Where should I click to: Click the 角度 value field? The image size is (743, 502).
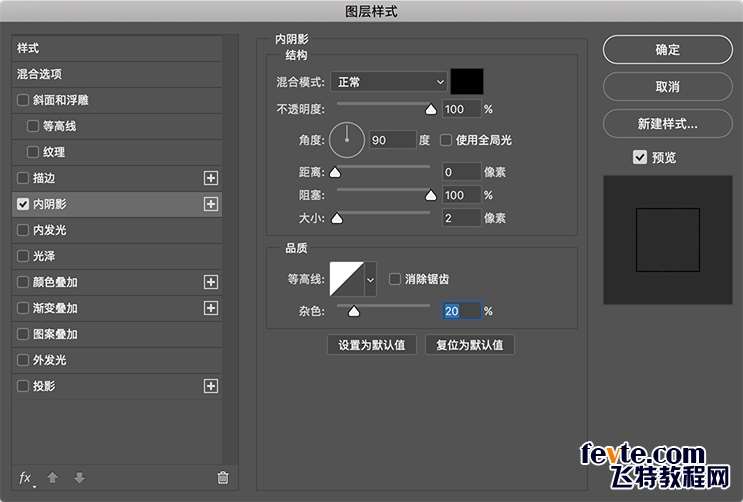(x=393, y=140)
